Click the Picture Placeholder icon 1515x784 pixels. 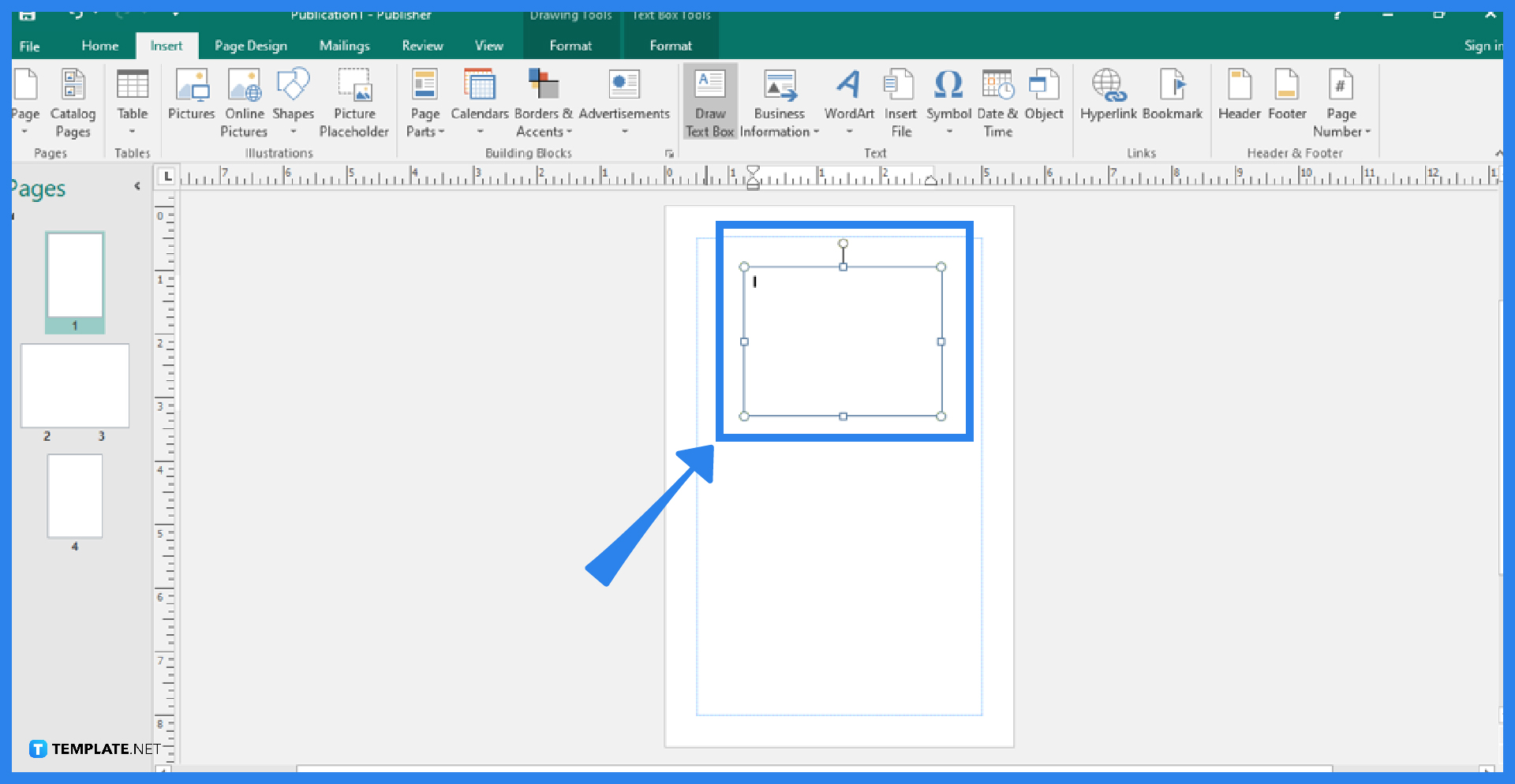click(x=354, y=87)
